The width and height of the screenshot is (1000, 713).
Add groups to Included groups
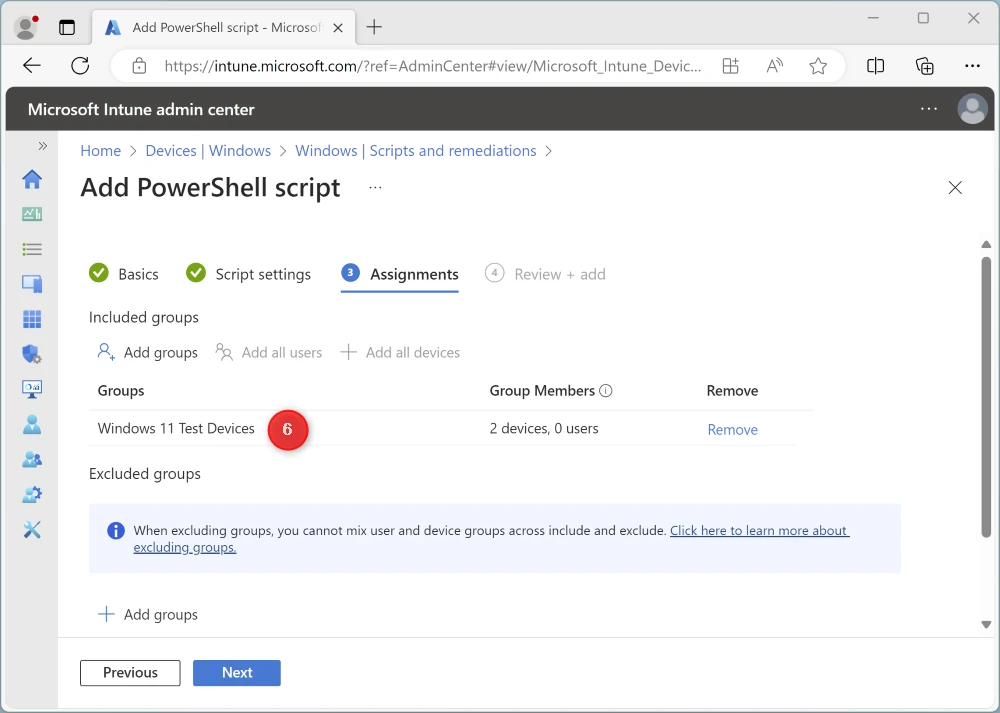coord(147,352)
